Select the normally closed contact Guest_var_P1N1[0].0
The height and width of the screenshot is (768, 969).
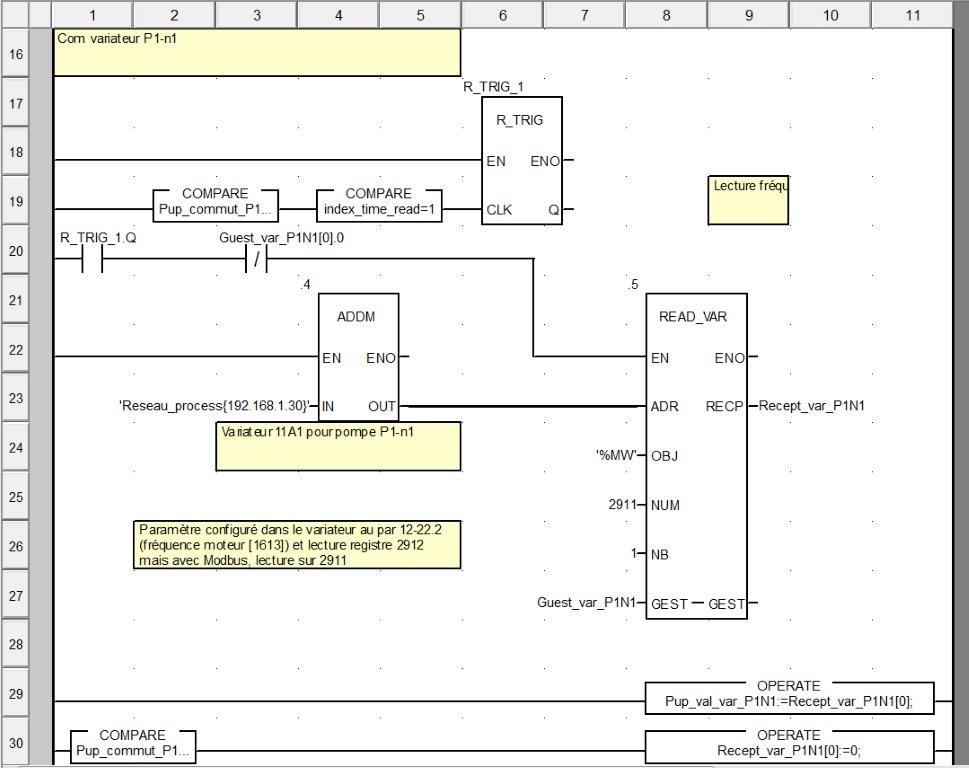pyautogui.click(x=257, y=259)
